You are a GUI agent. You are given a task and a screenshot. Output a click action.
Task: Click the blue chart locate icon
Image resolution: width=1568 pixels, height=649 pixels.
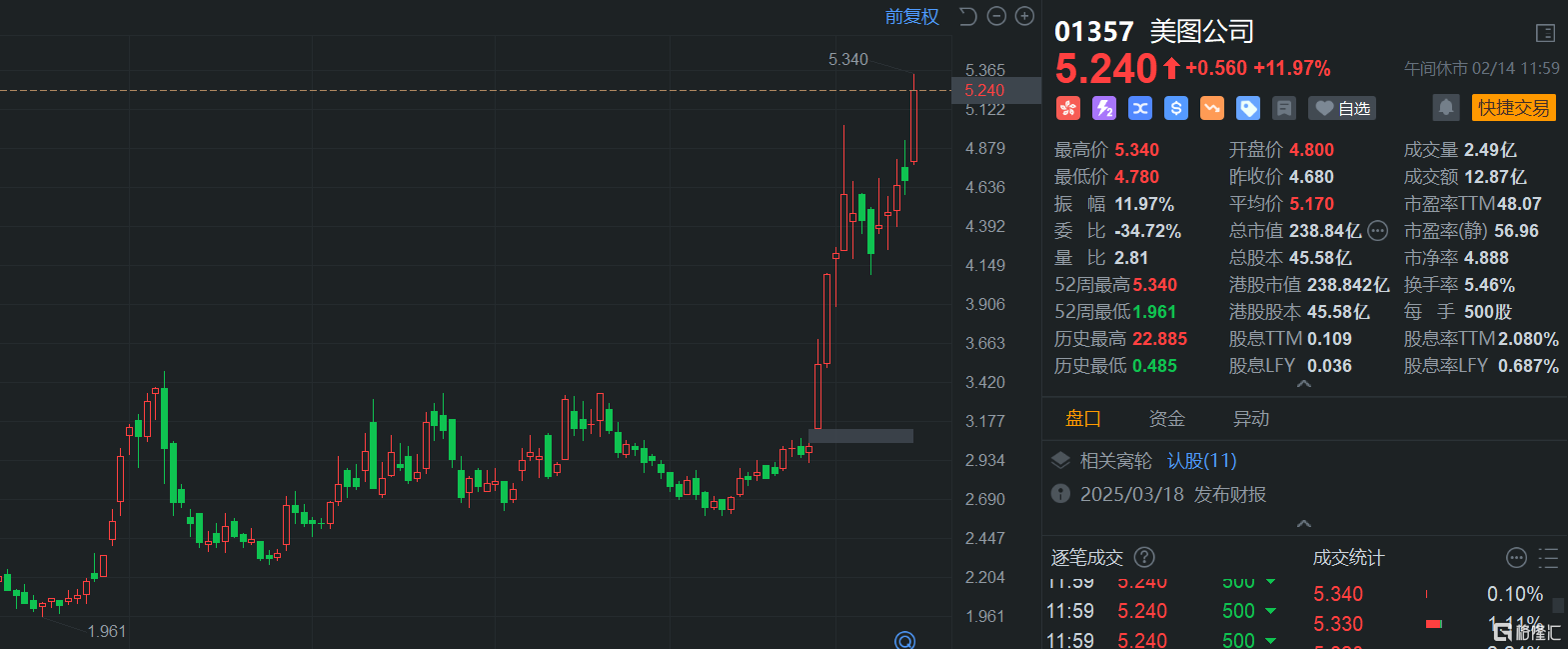(x=904, y=640)
